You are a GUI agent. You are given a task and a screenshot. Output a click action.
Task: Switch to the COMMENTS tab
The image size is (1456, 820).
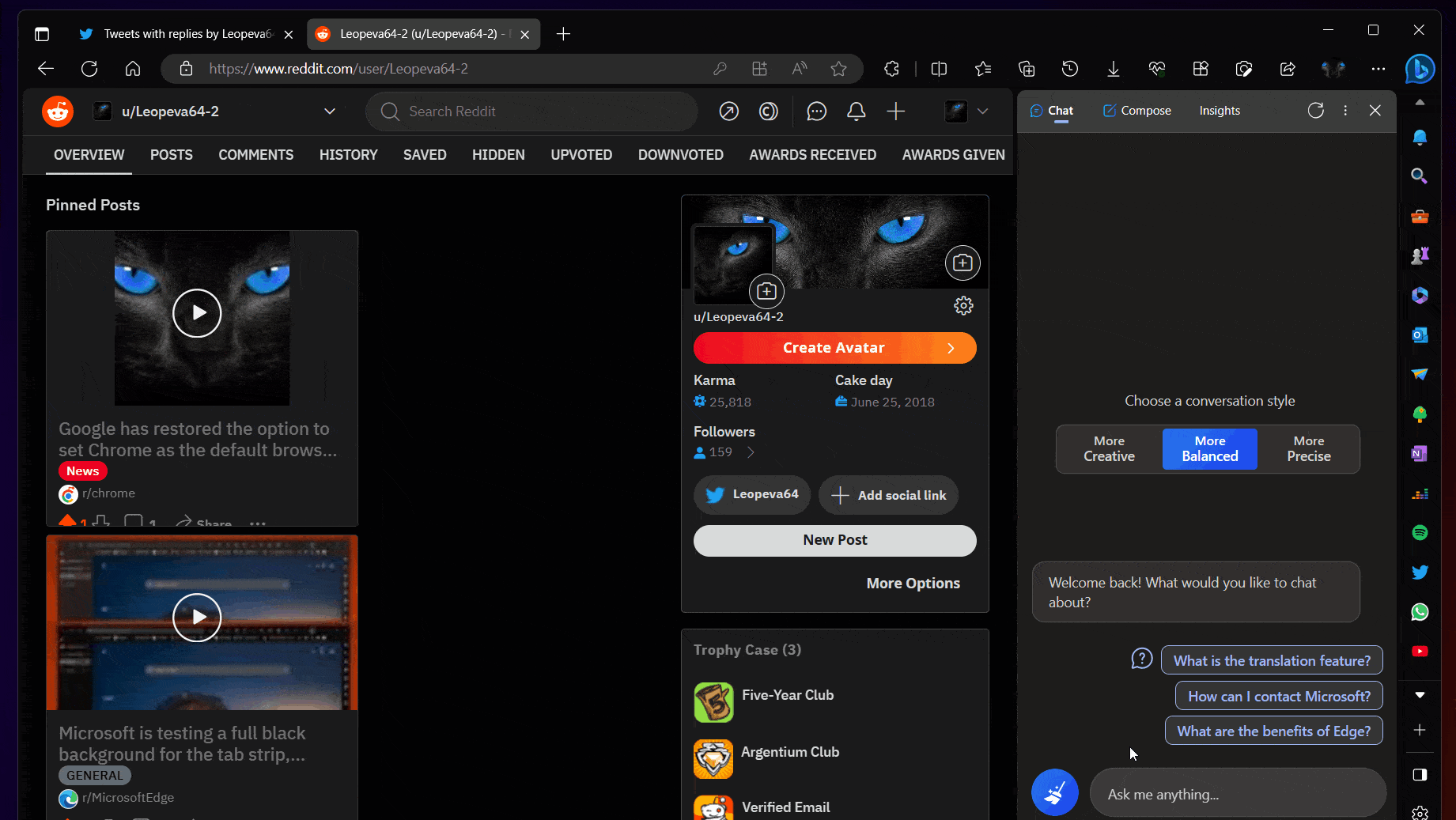(x=255, y=155)
